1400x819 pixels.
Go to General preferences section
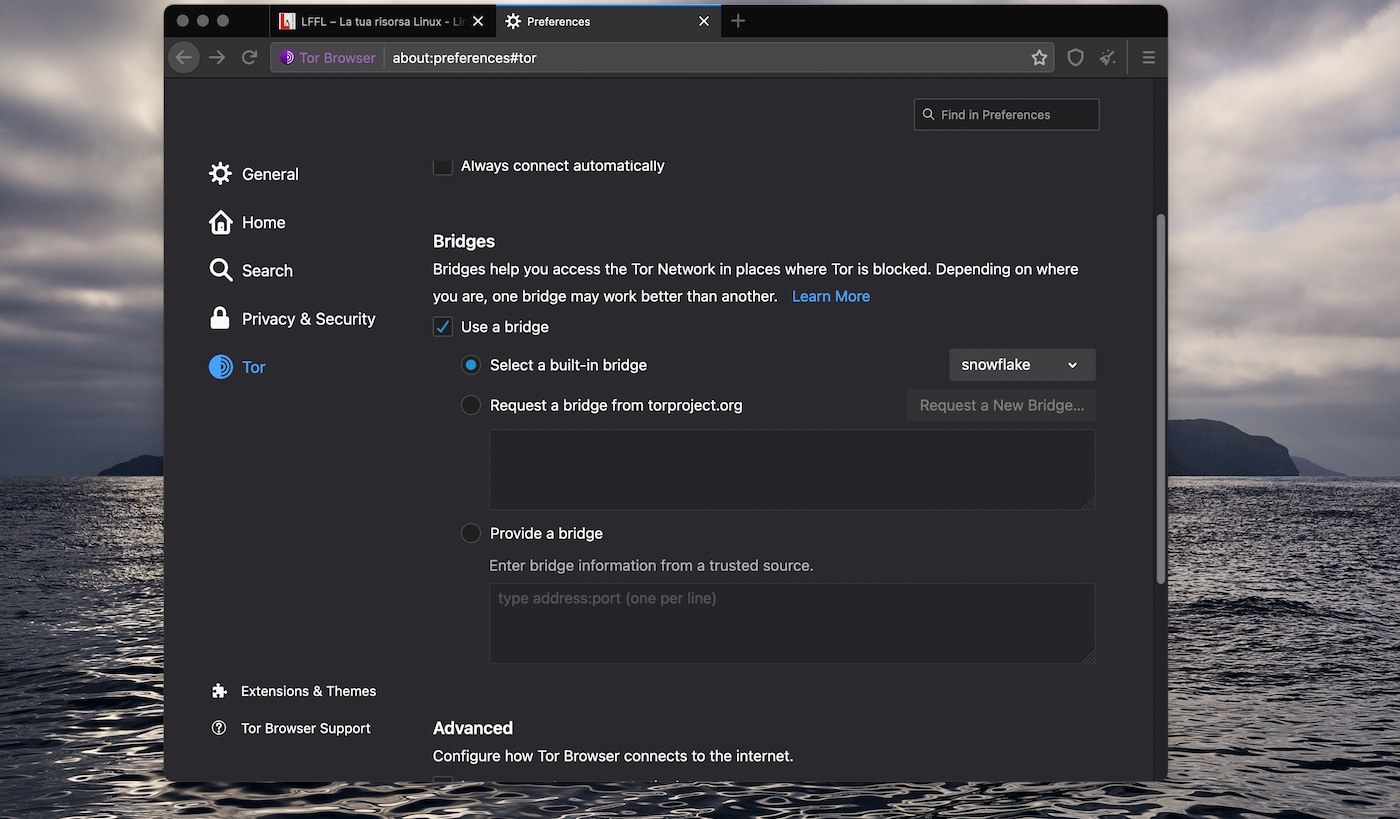coord(270,174)
